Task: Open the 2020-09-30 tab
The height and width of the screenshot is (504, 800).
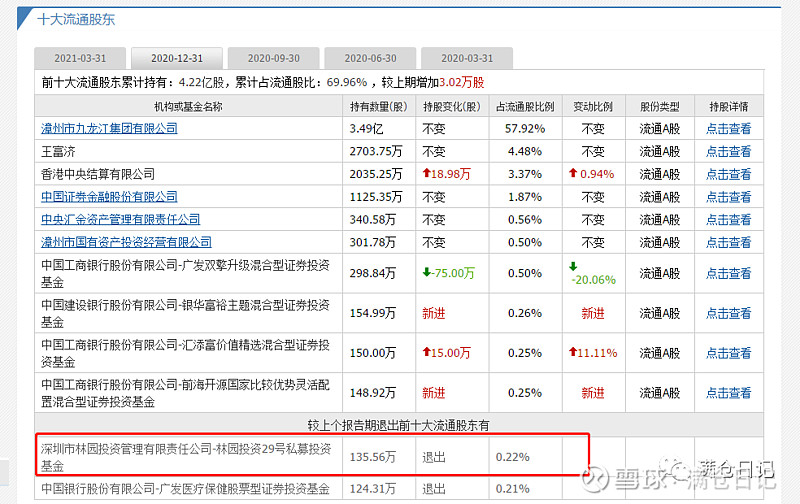Action: [273, 58]
